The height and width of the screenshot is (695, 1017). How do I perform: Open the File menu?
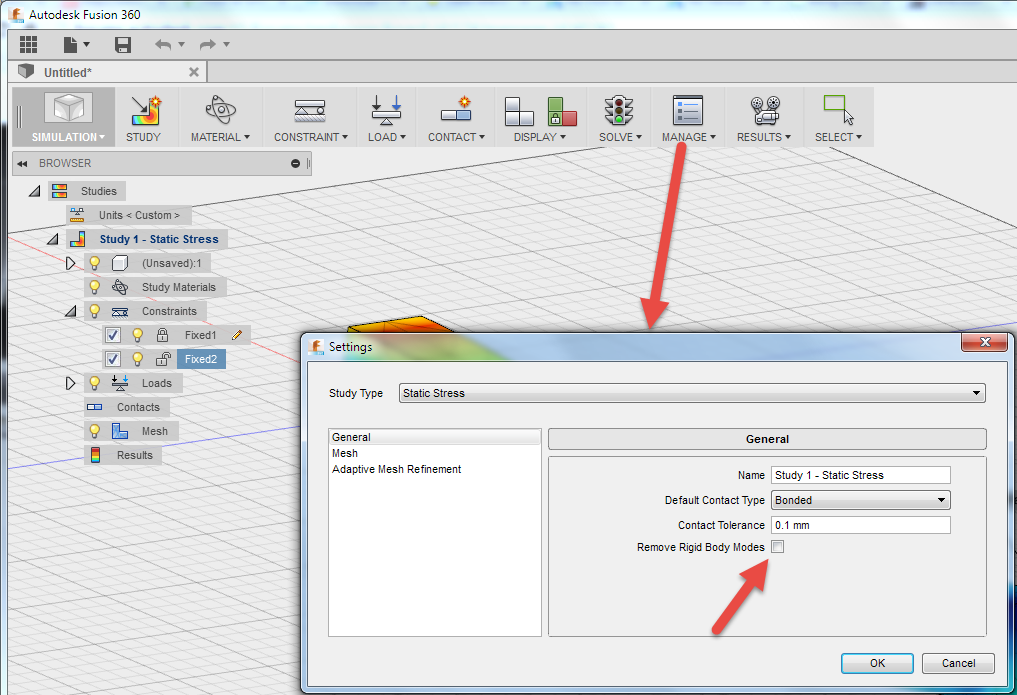pyautogui.click(x=71, y=44)
